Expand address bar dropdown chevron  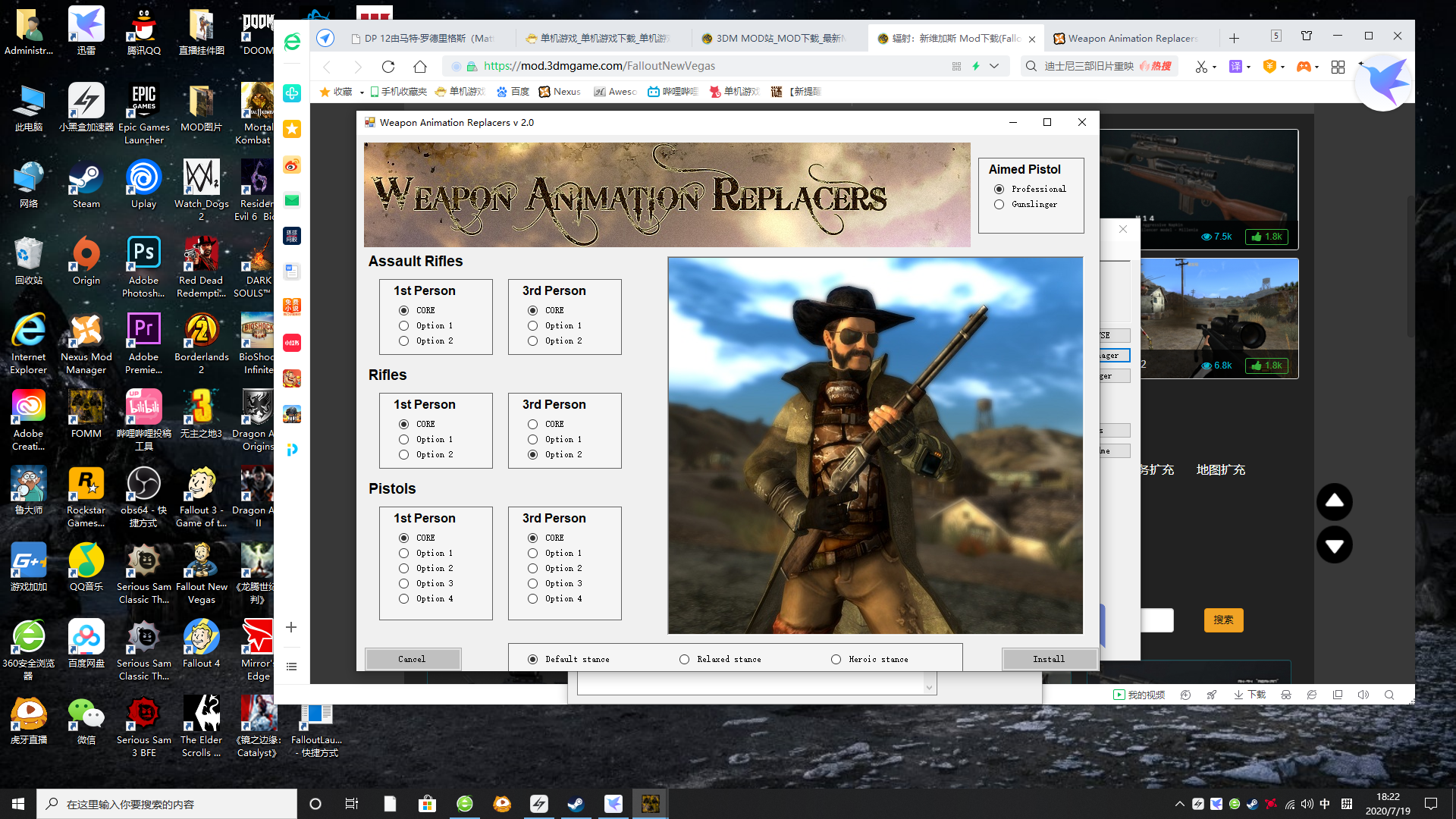point(994,67)
